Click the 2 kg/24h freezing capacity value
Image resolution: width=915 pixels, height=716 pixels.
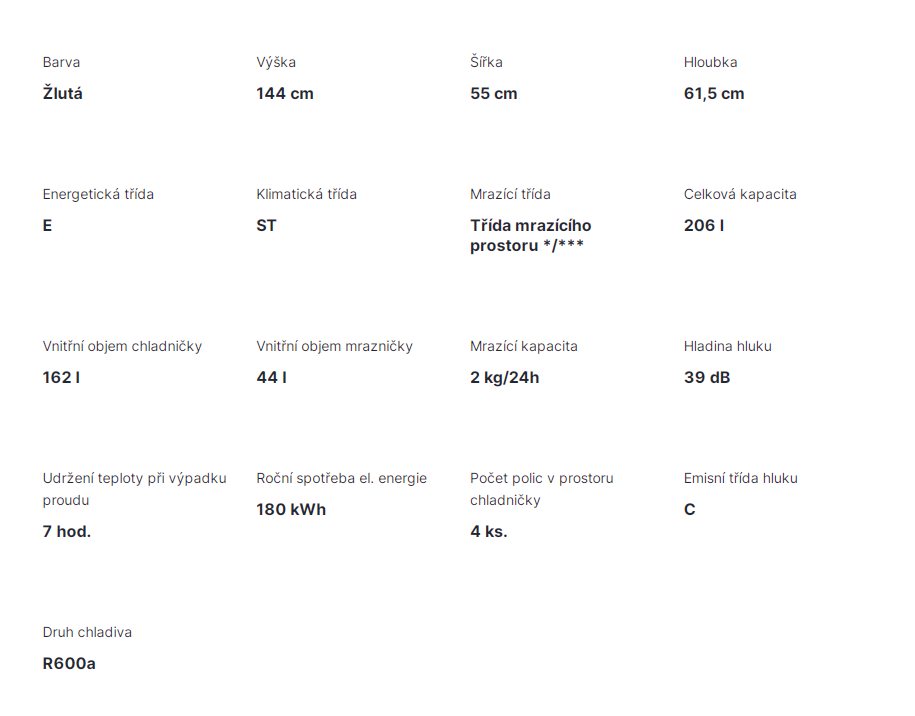504,378
